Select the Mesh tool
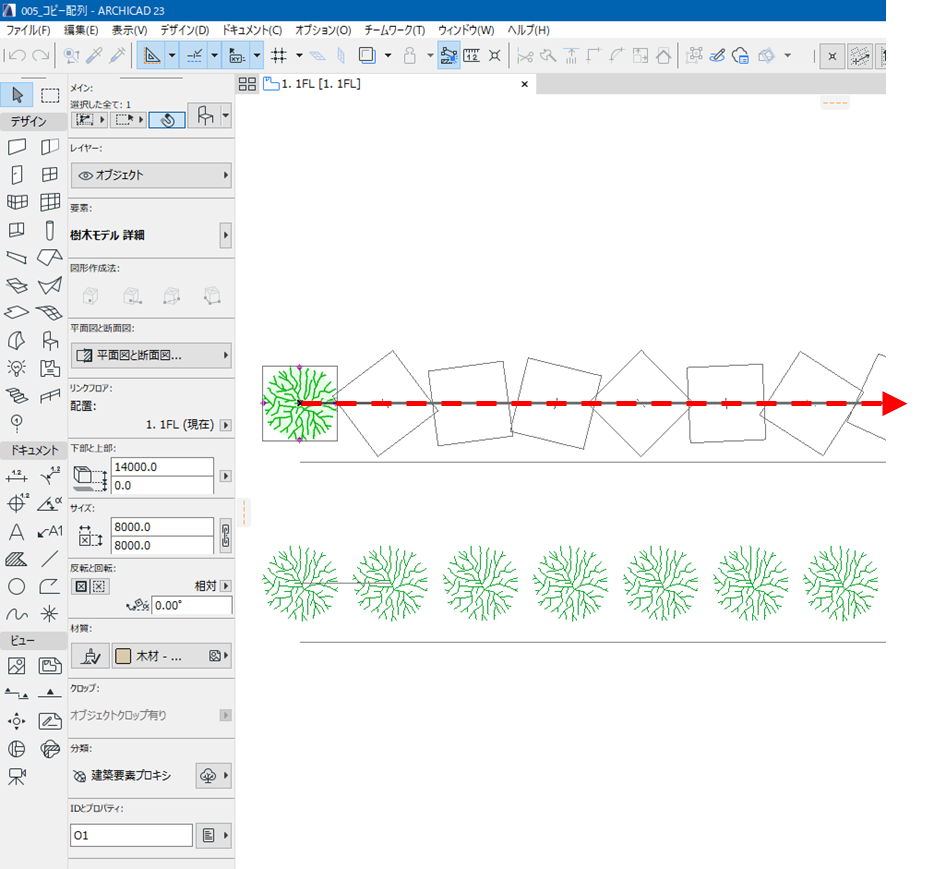This screenshot has height=869, width=933. coord(50,312)
